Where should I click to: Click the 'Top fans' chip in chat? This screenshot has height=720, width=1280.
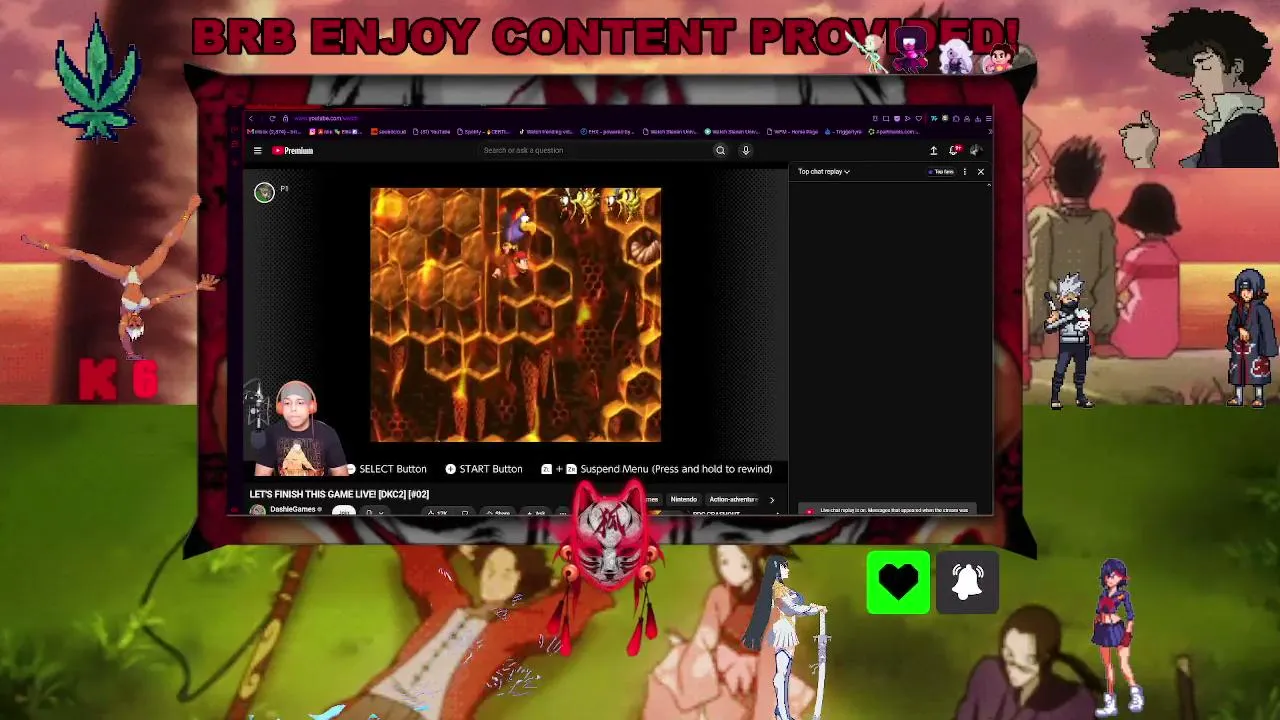point(942,172)
